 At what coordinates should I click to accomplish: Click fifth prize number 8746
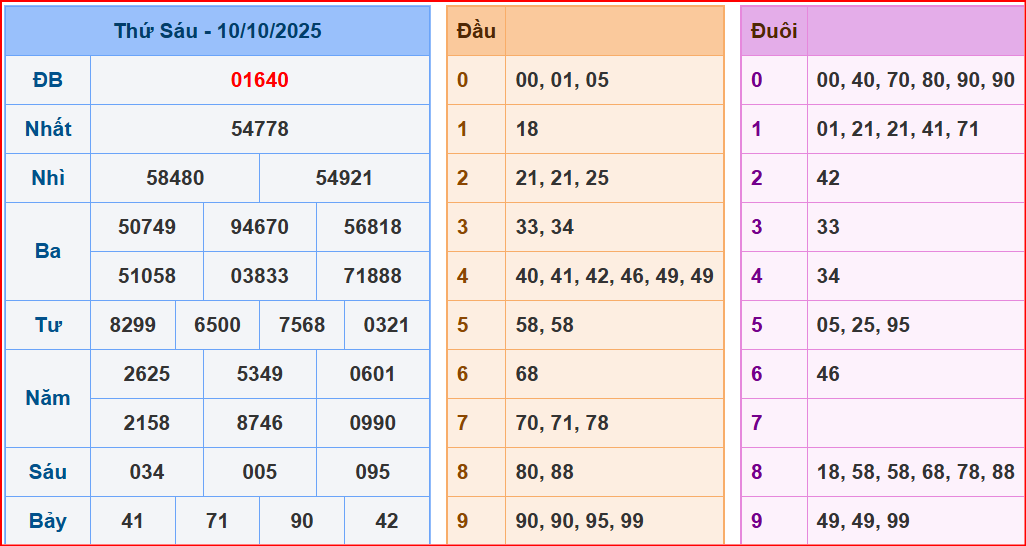pyautogui.click(x=260, y=423)
